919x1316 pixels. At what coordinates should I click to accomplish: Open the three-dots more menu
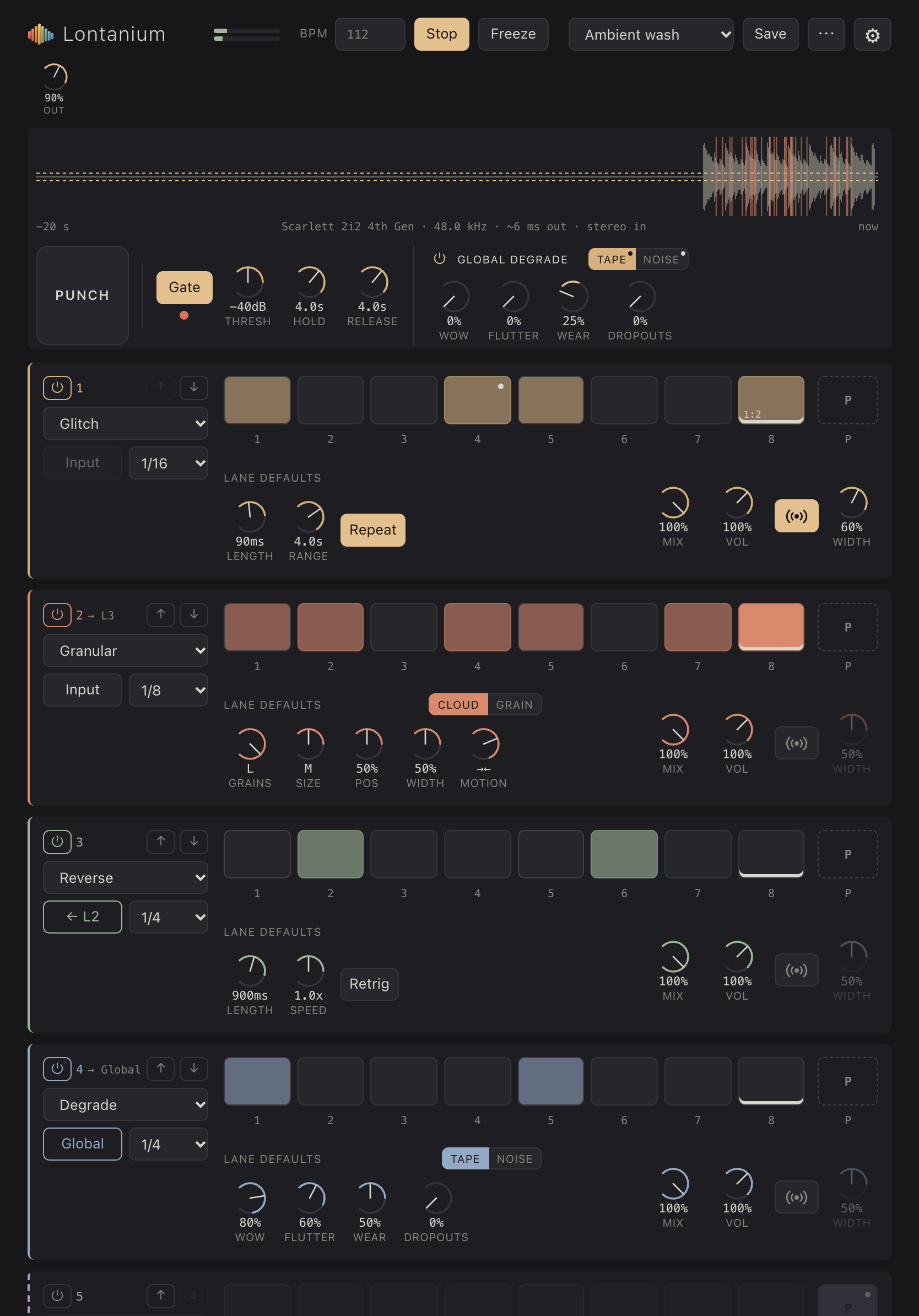(825, 34)
